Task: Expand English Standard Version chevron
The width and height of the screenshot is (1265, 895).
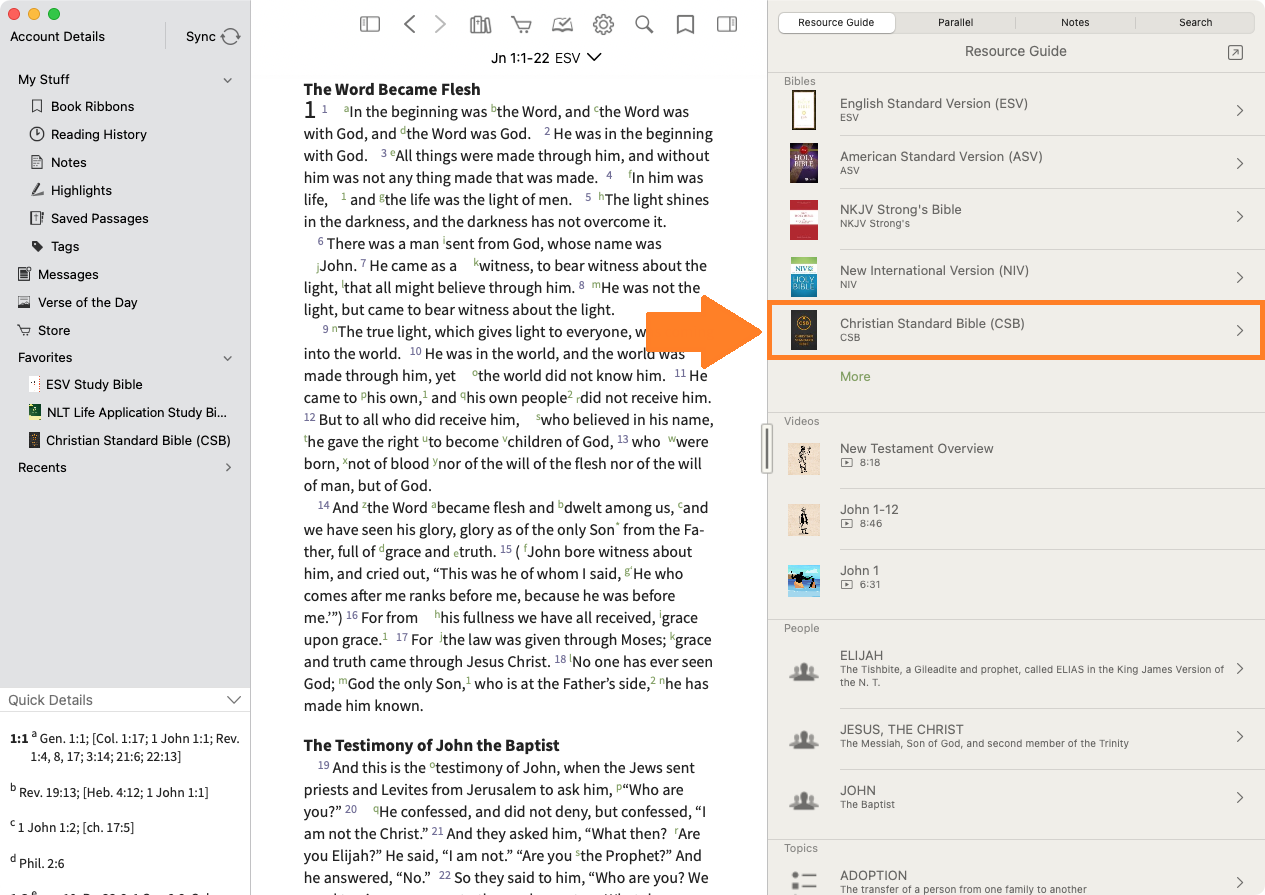Action: (x=1240, y=110)
